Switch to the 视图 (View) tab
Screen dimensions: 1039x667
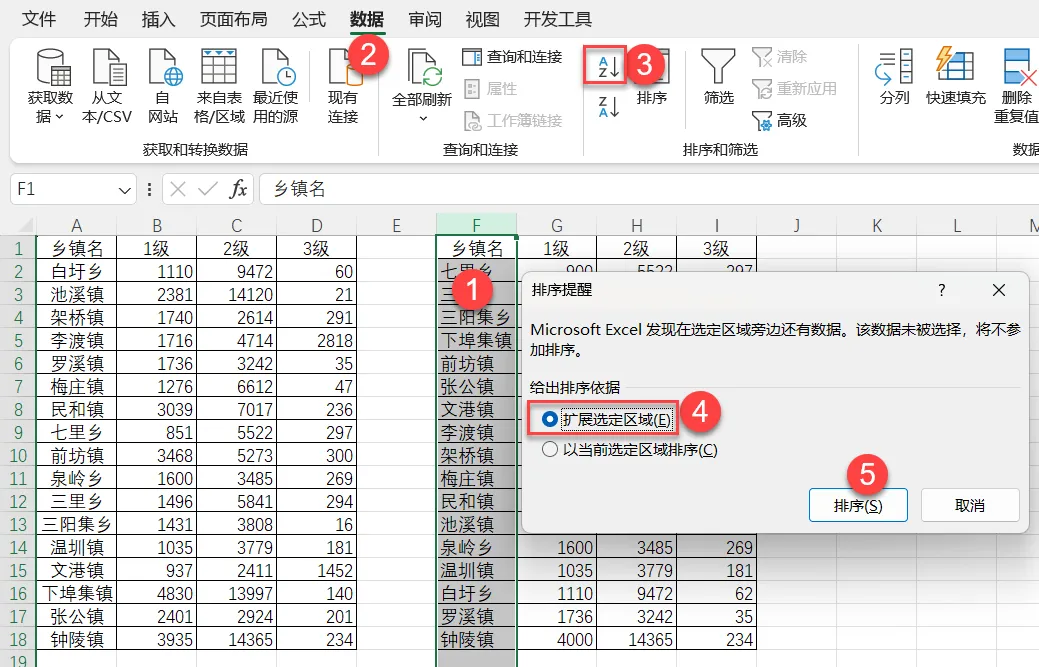point(482,19)
